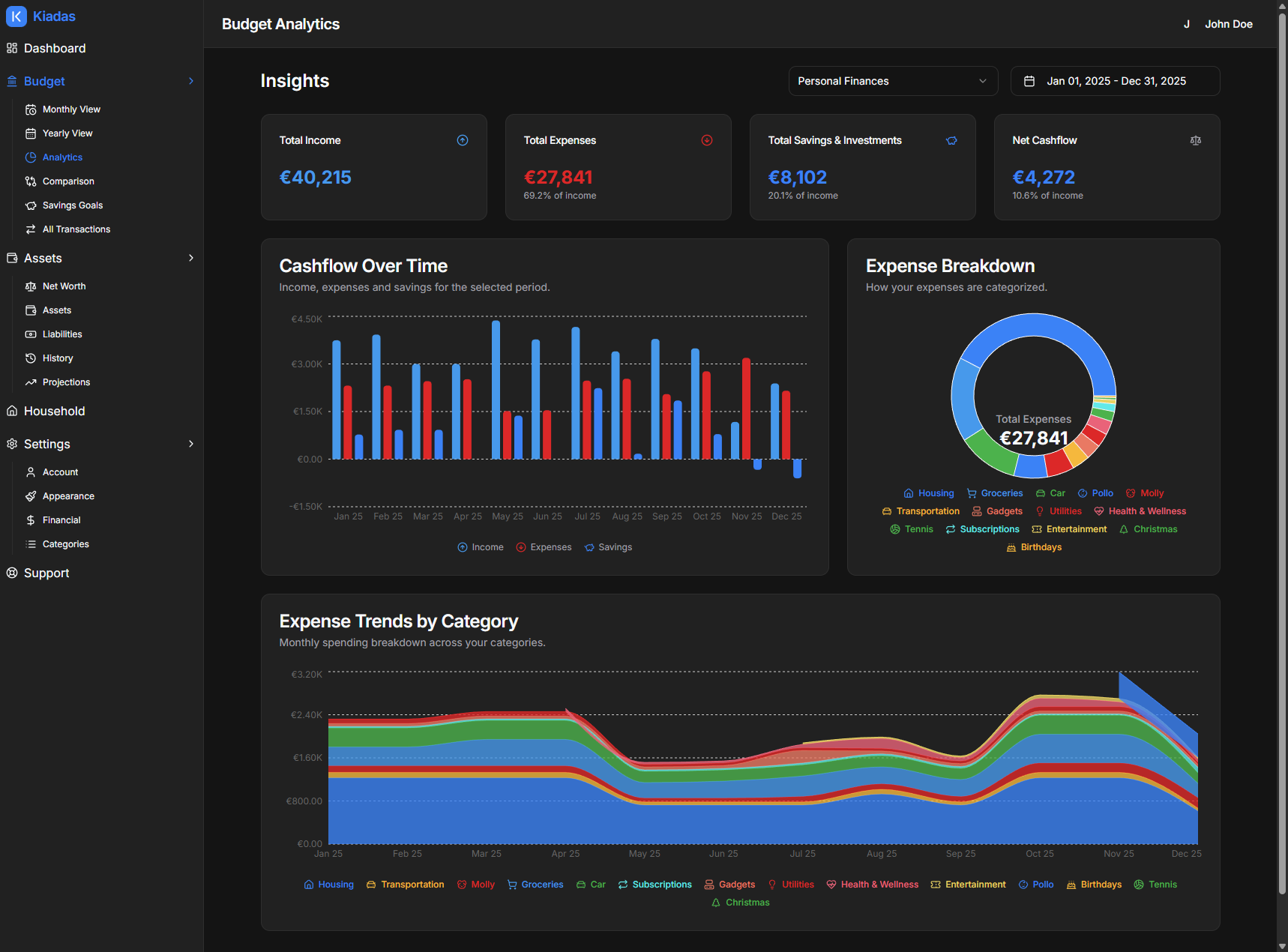Viewport: 1288px width, 952px height.
Task: Open the Dashboard link
Action: coord(55,48)
